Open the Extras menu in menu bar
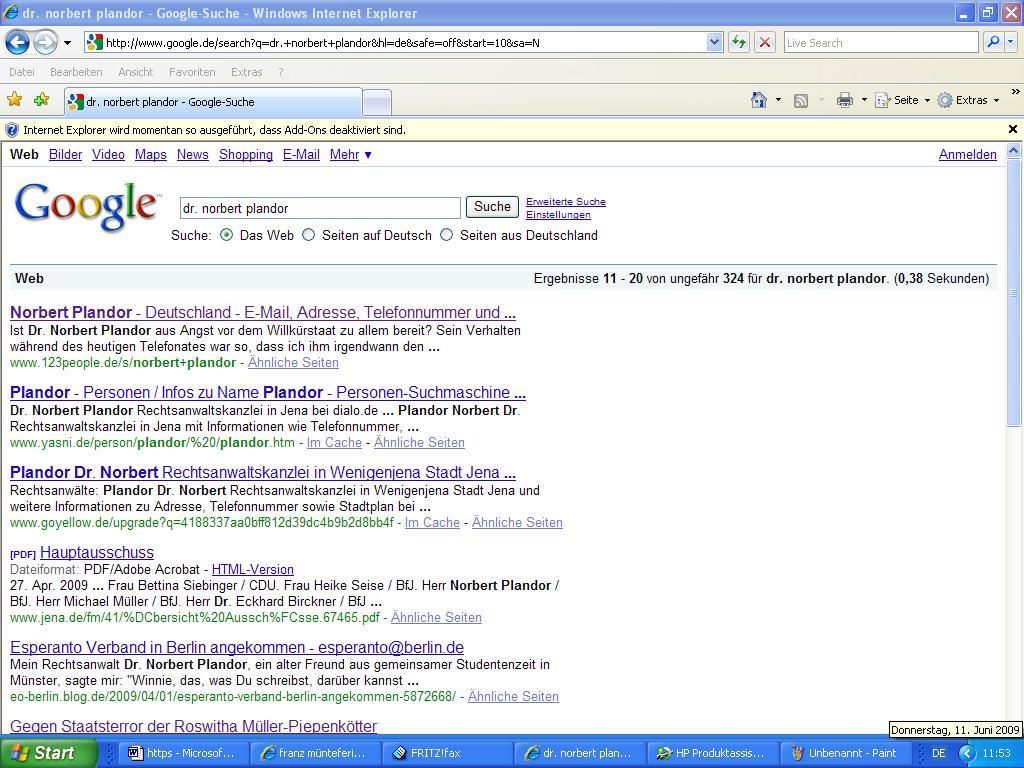1024x768 pixels. tap(246, 72)
